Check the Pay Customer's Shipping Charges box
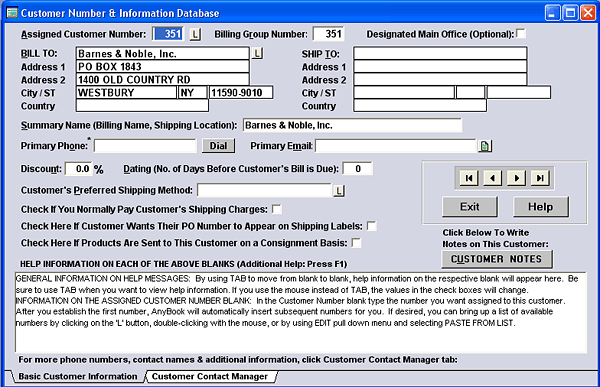Screen dimensions: 600x387 [x=277, y=209]
